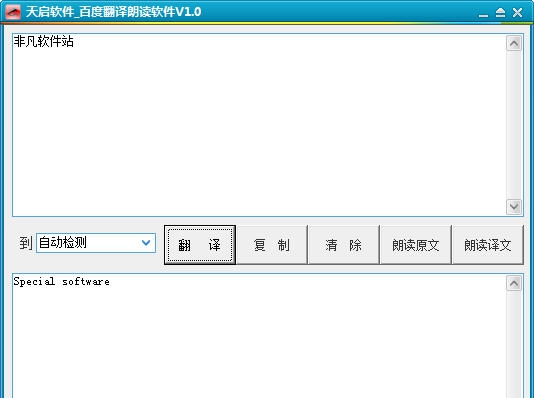
Task: Close the translator window
Action: click(518, 13)
